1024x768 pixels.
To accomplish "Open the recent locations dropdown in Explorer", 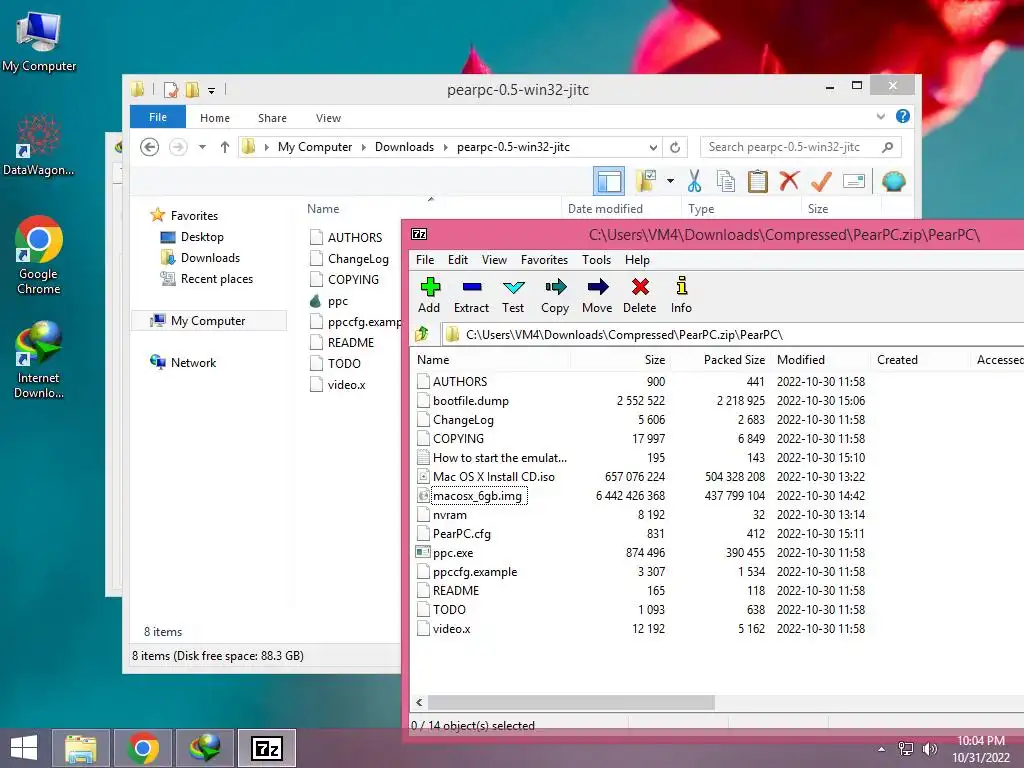I will click(x=202, y=147).
